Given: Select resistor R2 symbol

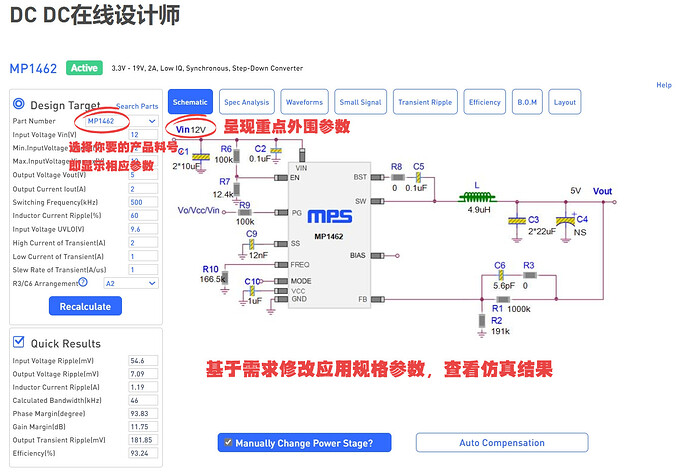Looking at the screenshot, I should [x=482, y=320].
